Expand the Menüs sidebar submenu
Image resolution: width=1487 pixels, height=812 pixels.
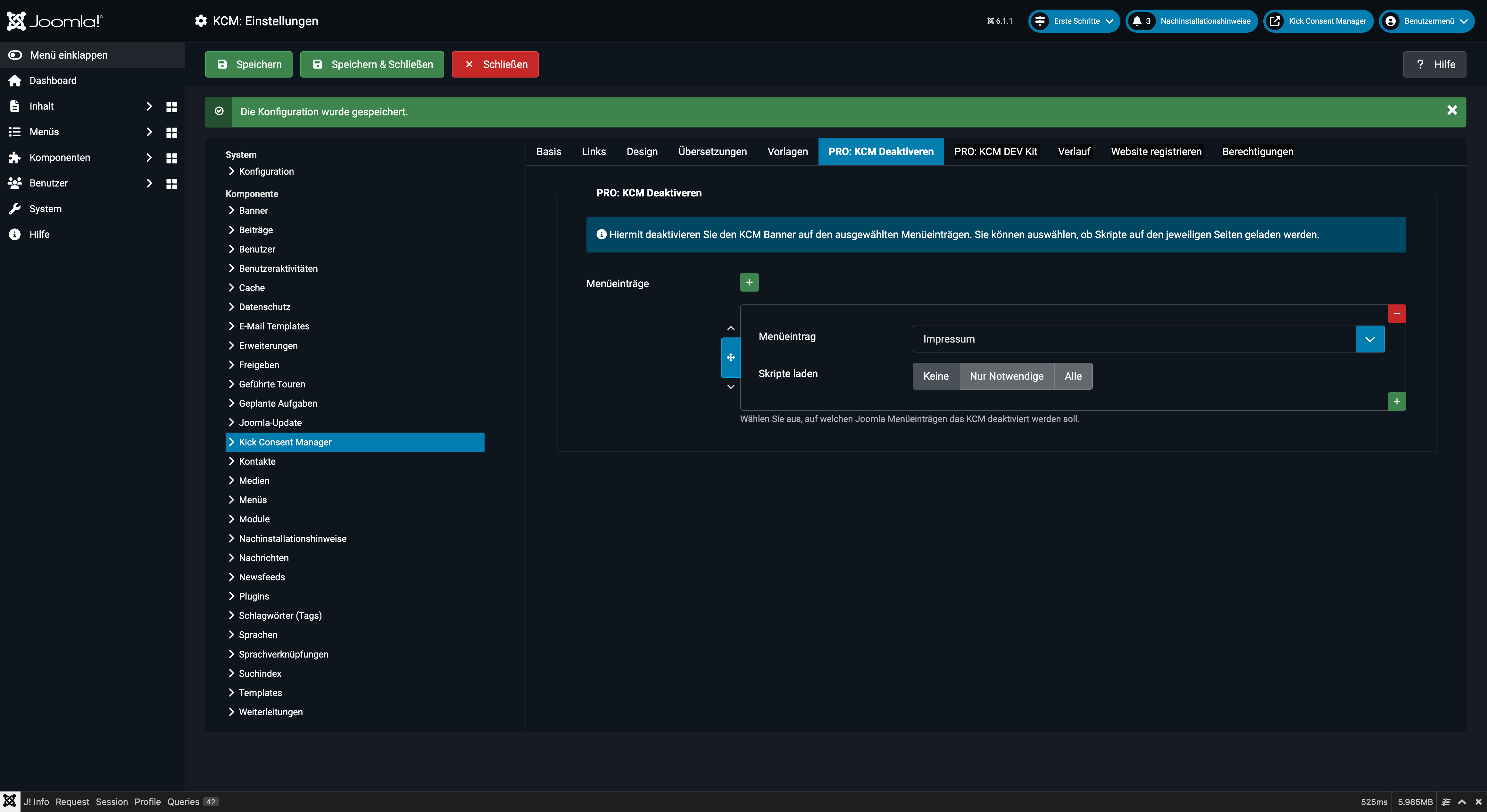(x=149, y=132)
